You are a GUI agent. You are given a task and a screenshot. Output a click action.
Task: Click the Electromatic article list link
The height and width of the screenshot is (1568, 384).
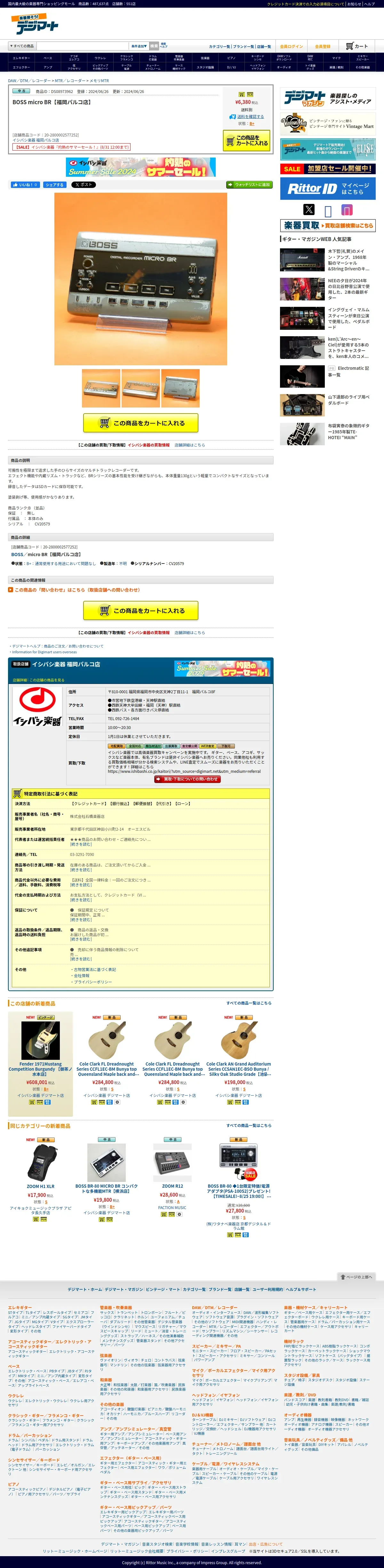pos(348,371)
